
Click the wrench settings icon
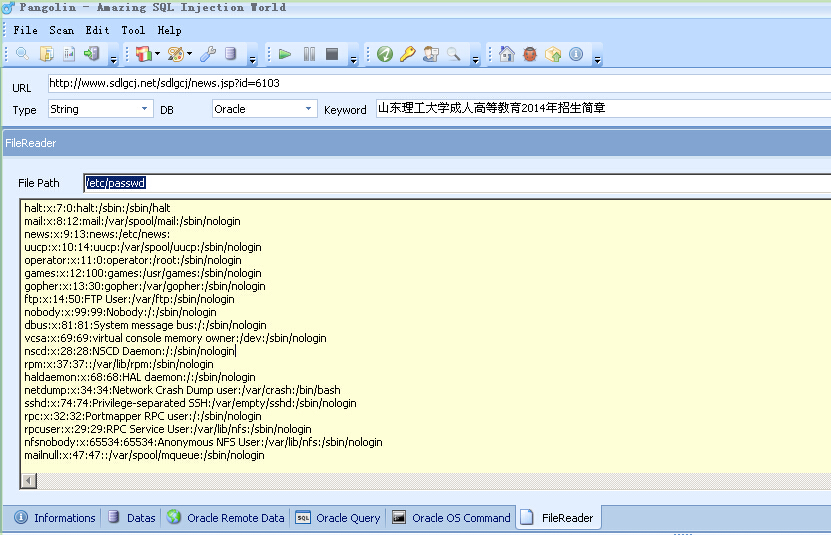tap(208, 54)
